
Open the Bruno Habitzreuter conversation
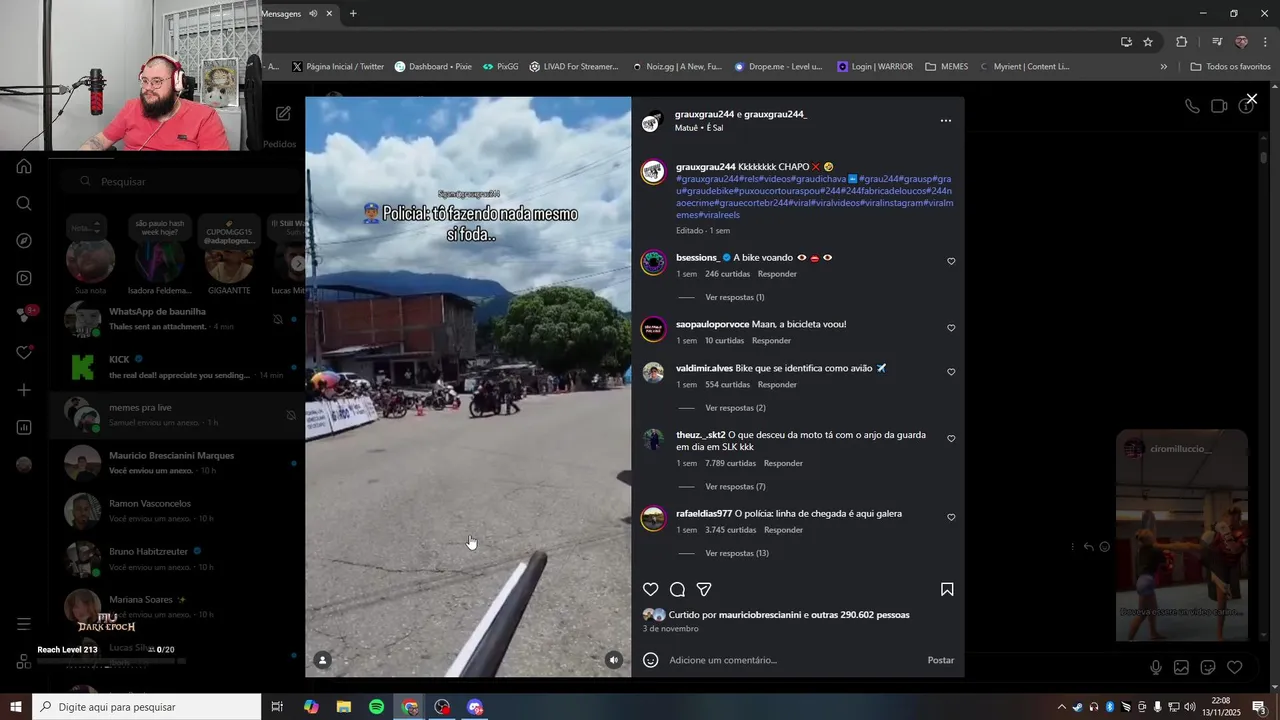pos(177,558)
